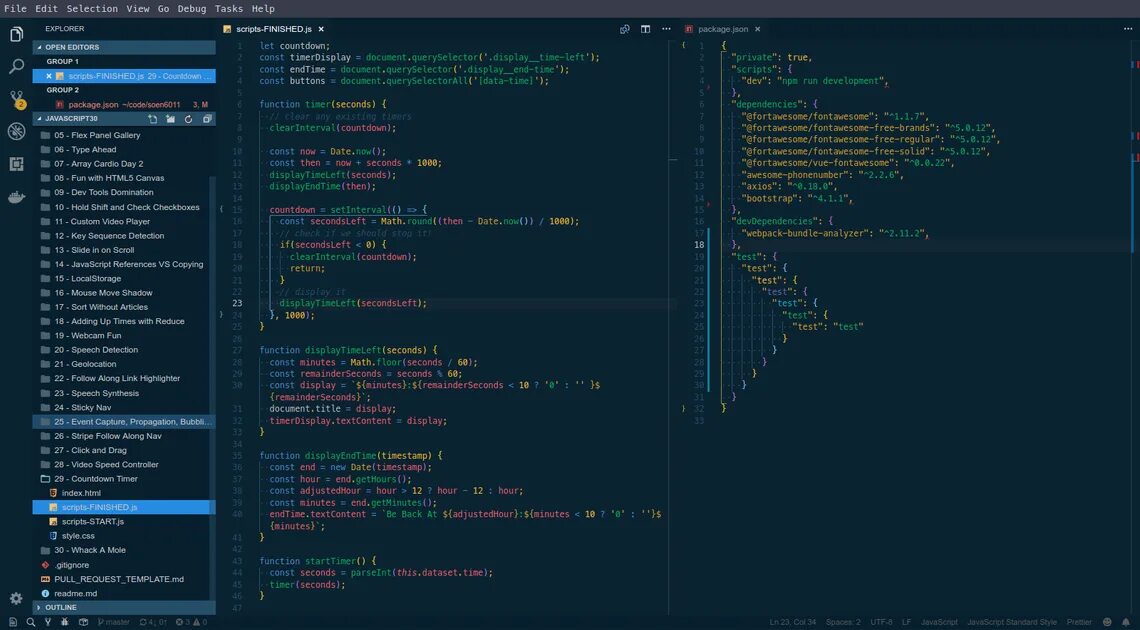Open the View menu

[x=137, y=9]
